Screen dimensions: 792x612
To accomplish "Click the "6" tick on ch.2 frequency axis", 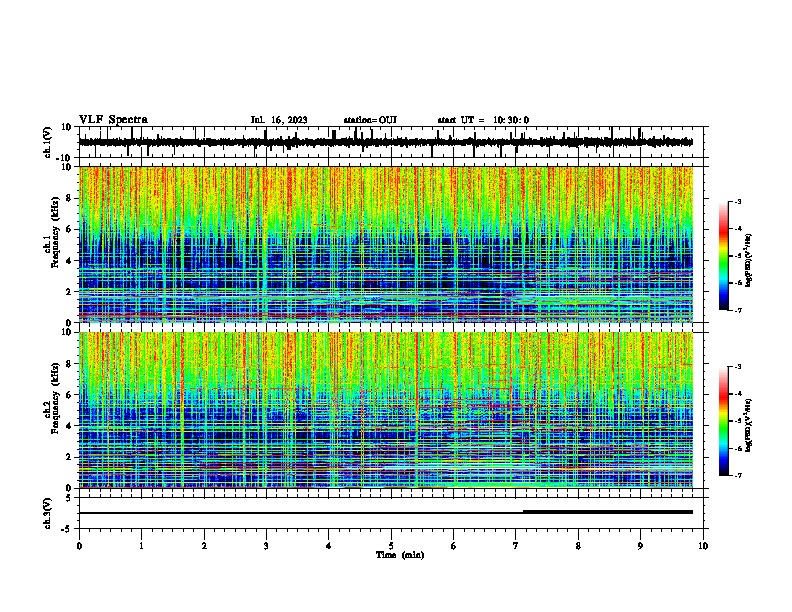I will pos(70,394).
